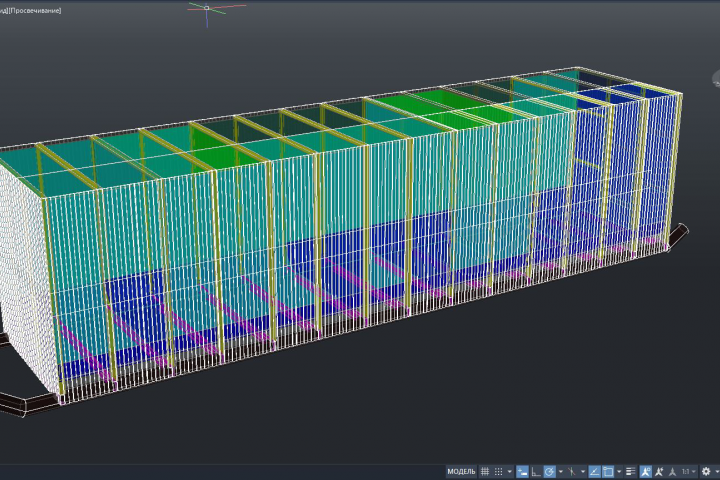Toggle snap mode dotted grid icon
Image resolution: width=720 pixels, height=480 pixels.
(x=498, y=472)
